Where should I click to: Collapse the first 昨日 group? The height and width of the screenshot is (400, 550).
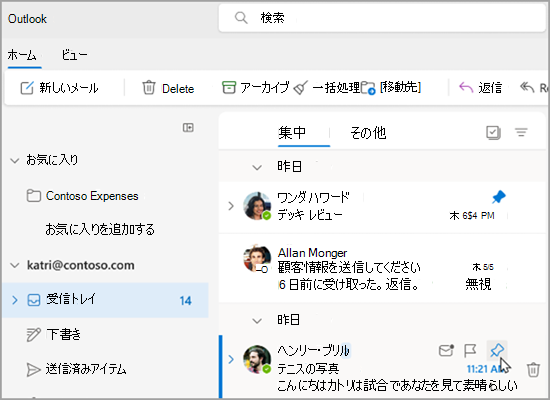coord(257,167)
